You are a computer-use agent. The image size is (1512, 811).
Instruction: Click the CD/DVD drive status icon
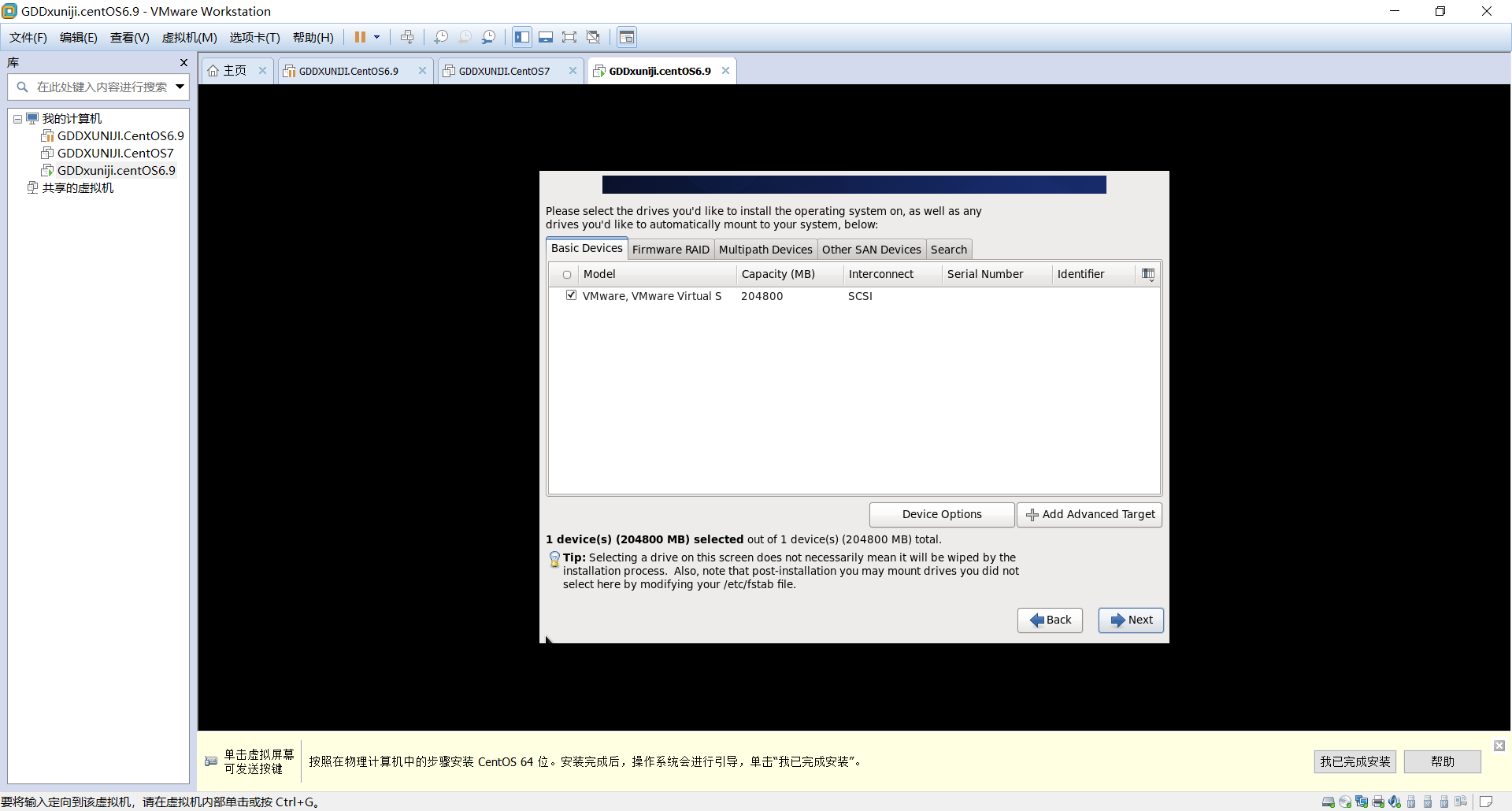pyautogui.click(x=1345, y=802)
